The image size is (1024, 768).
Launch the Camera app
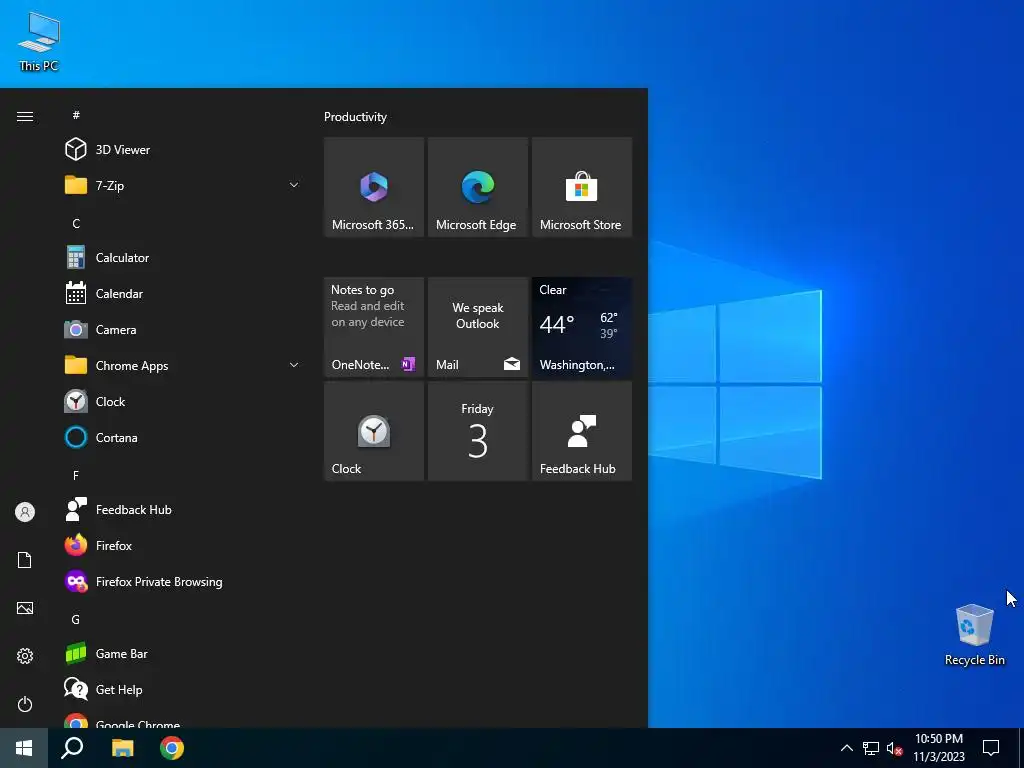(183, 329)
